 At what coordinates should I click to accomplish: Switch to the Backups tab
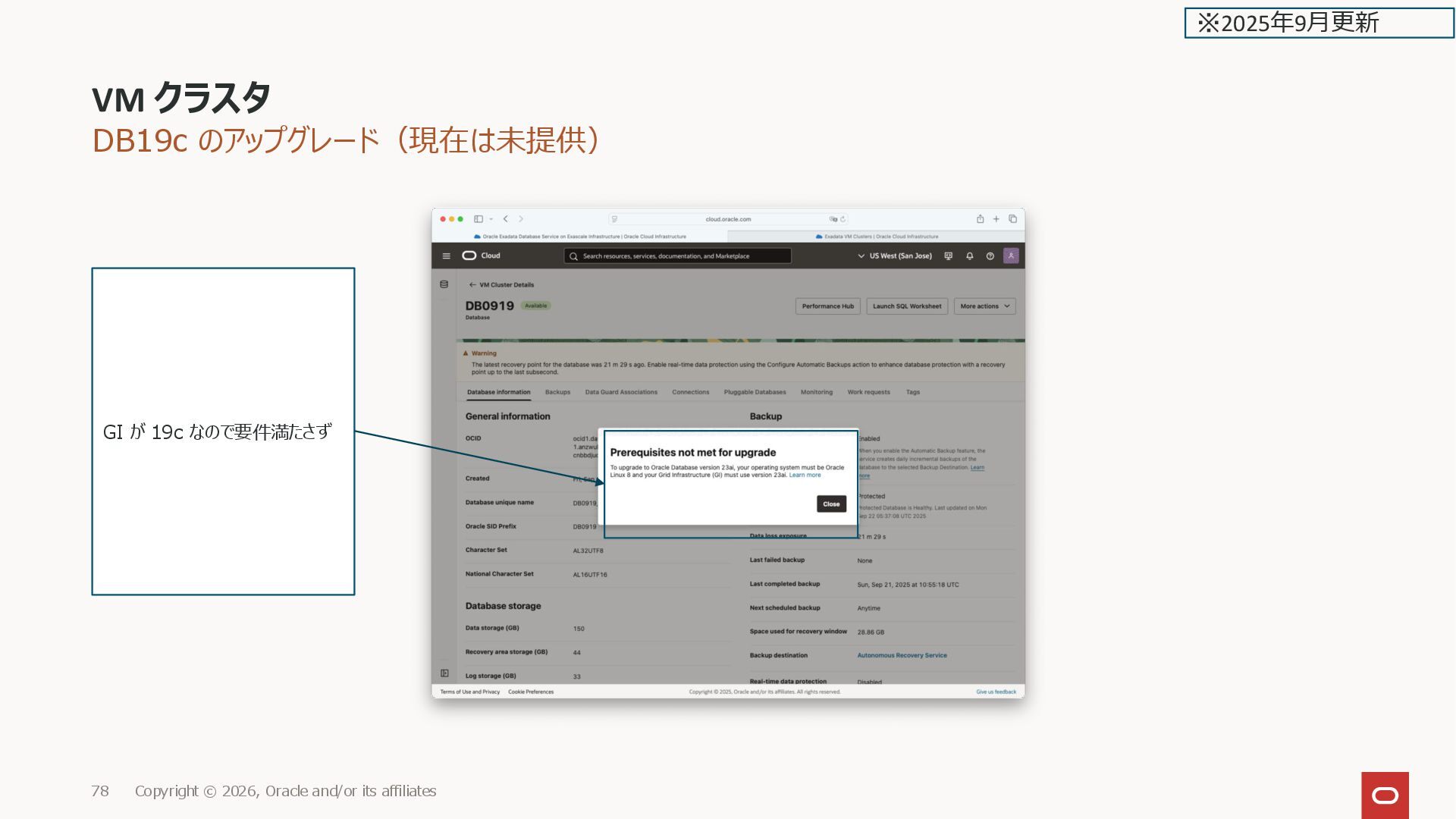[557, 392]
